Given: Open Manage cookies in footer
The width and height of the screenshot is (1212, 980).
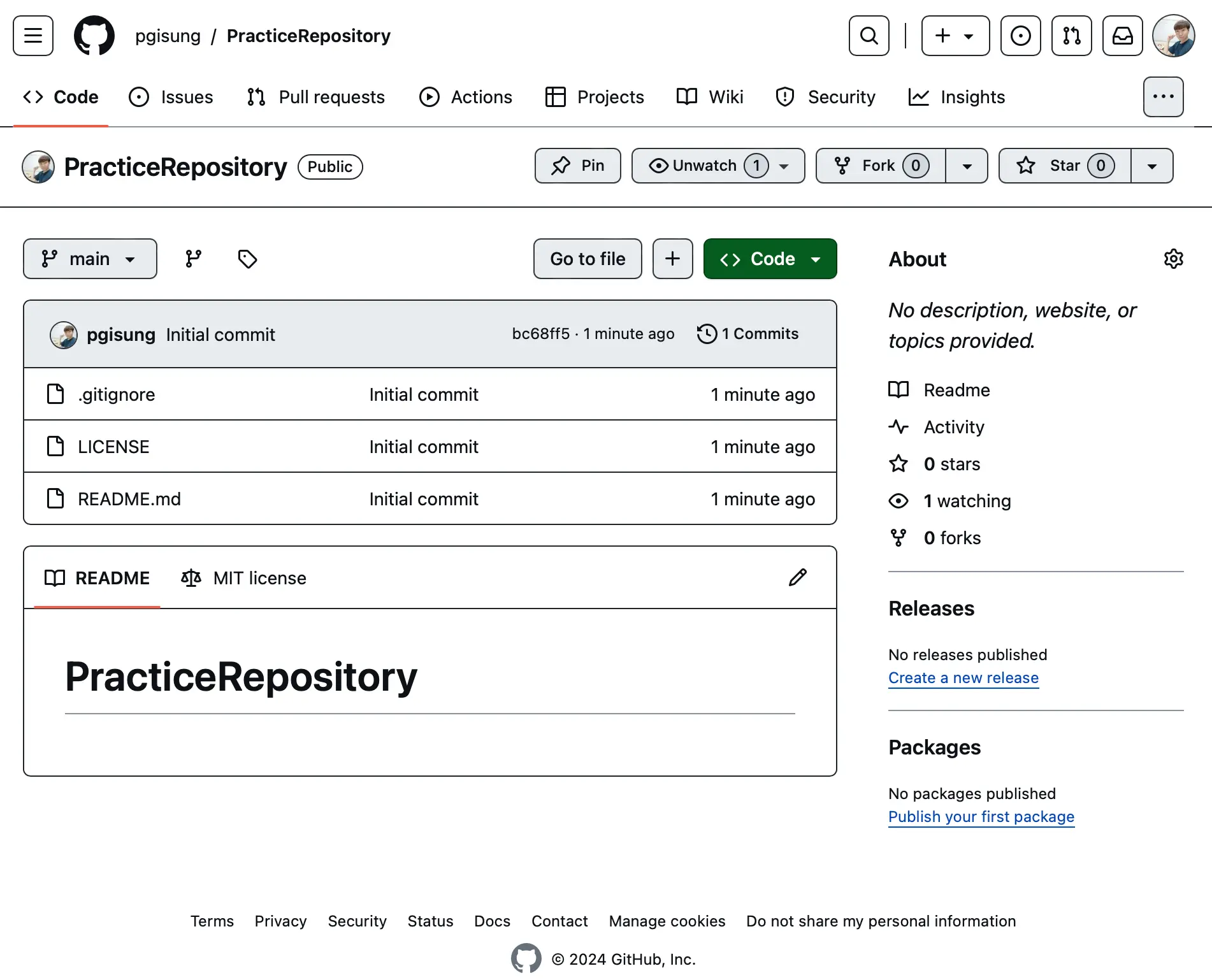Looking at the screenshot, I should tap(667, 921).
